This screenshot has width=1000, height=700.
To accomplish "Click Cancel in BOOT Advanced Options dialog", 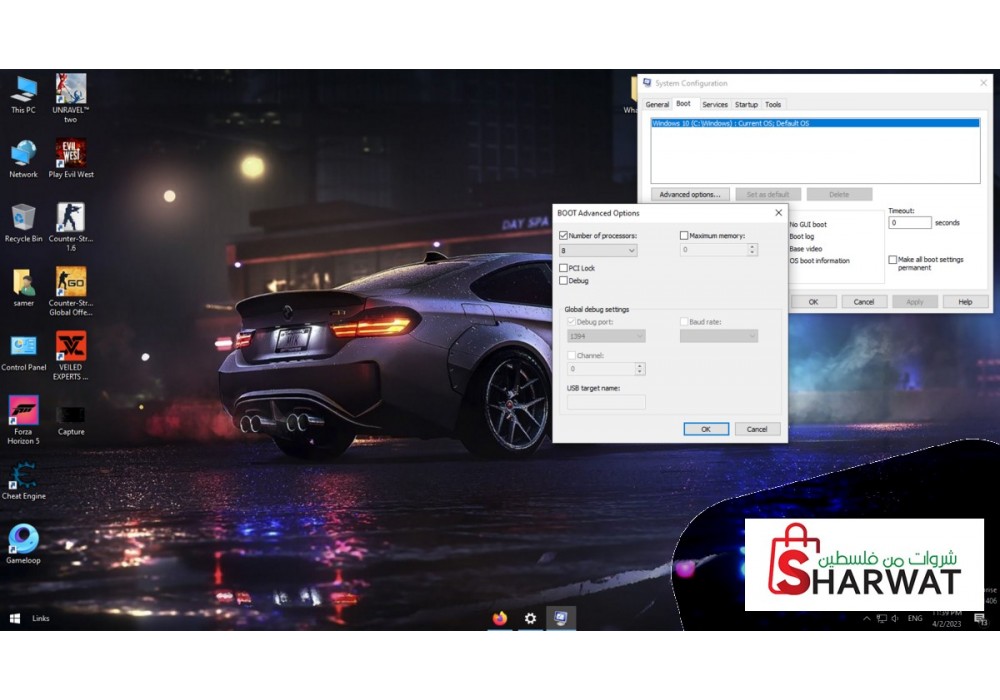I will 757,429.
